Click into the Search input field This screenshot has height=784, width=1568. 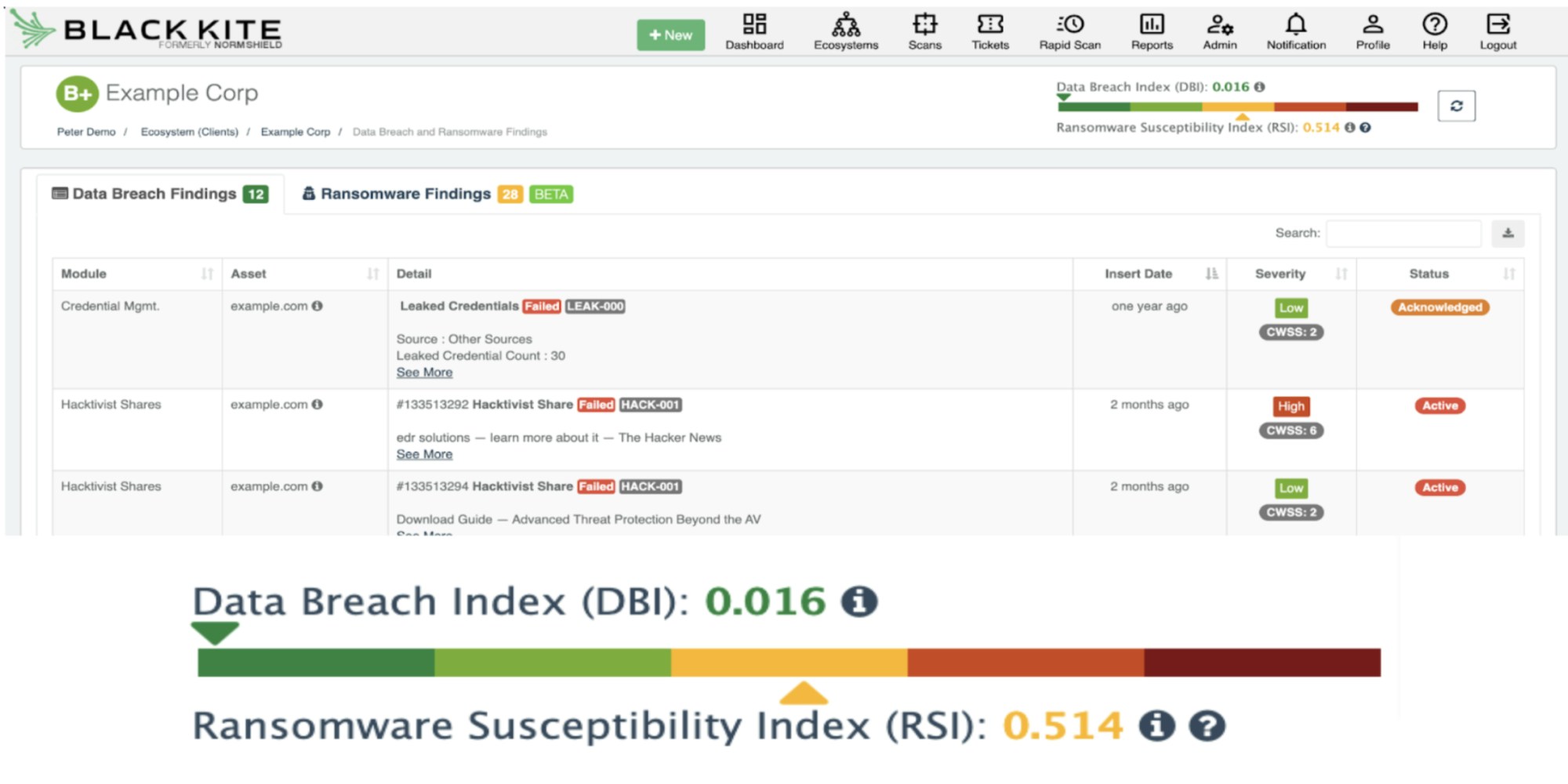(x=1403, y=233)
